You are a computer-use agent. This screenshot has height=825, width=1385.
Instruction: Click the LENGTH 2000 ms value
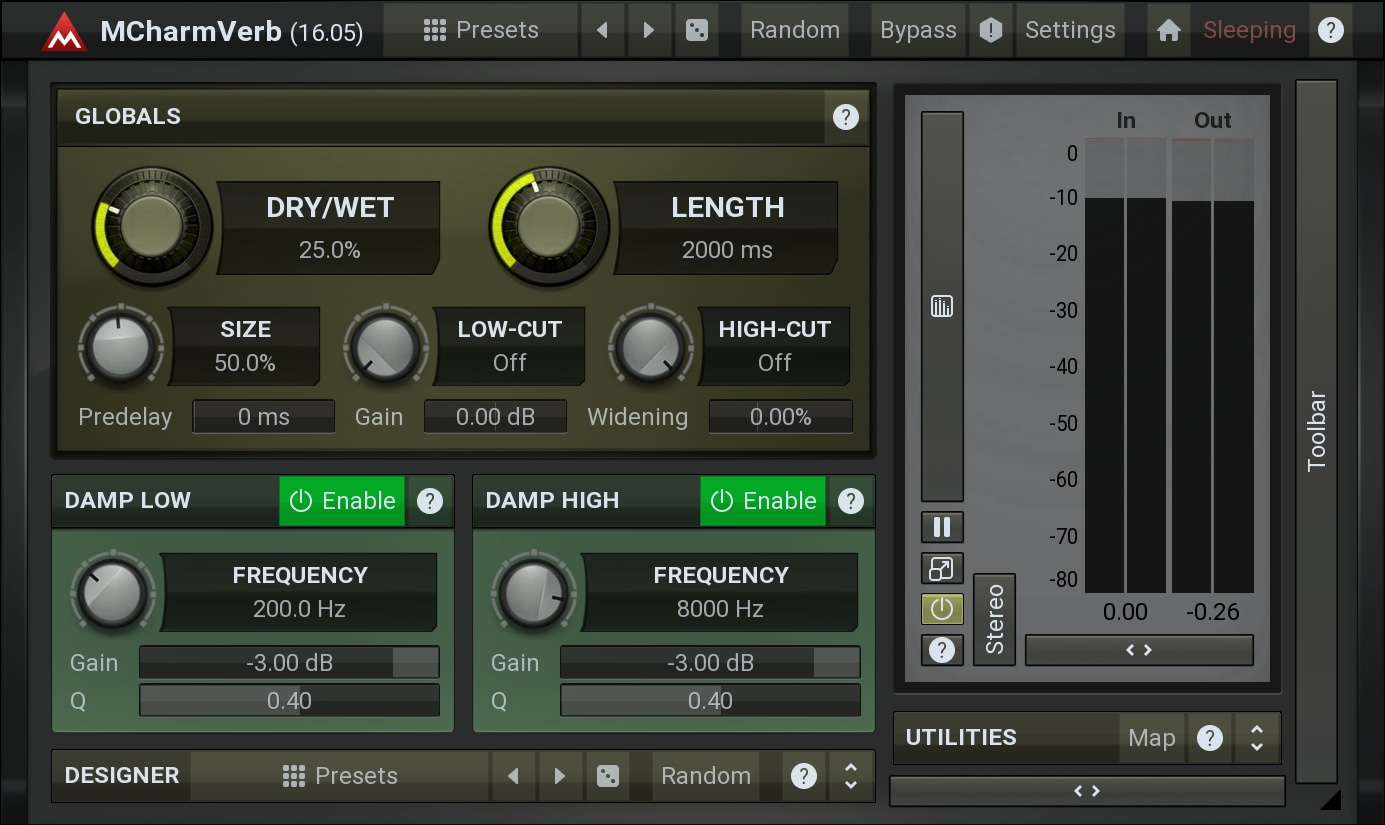click(x=727, y=250)
